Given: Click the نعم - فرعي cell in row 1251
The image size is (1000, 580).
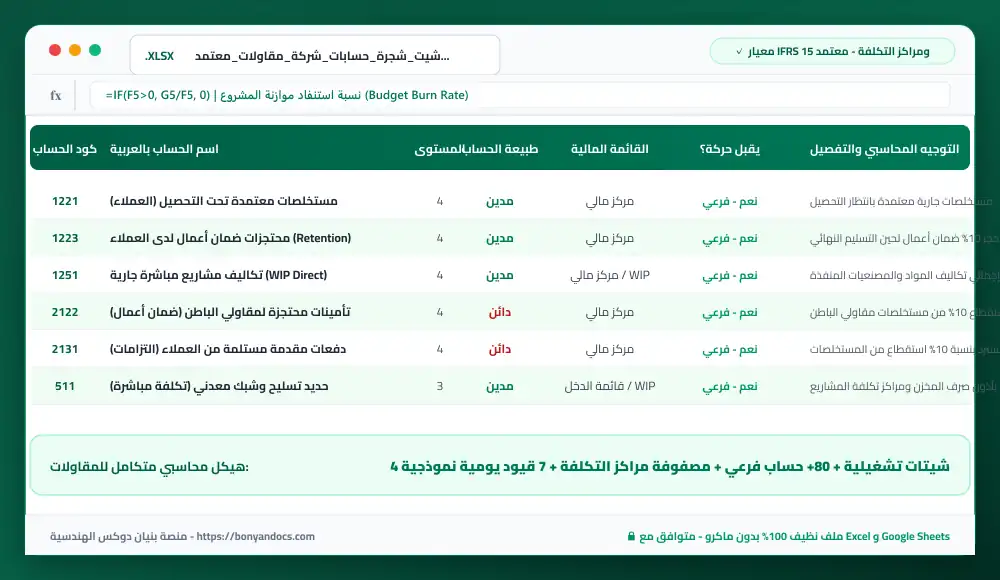Looking at the screenshot, I should coord(730,276).
